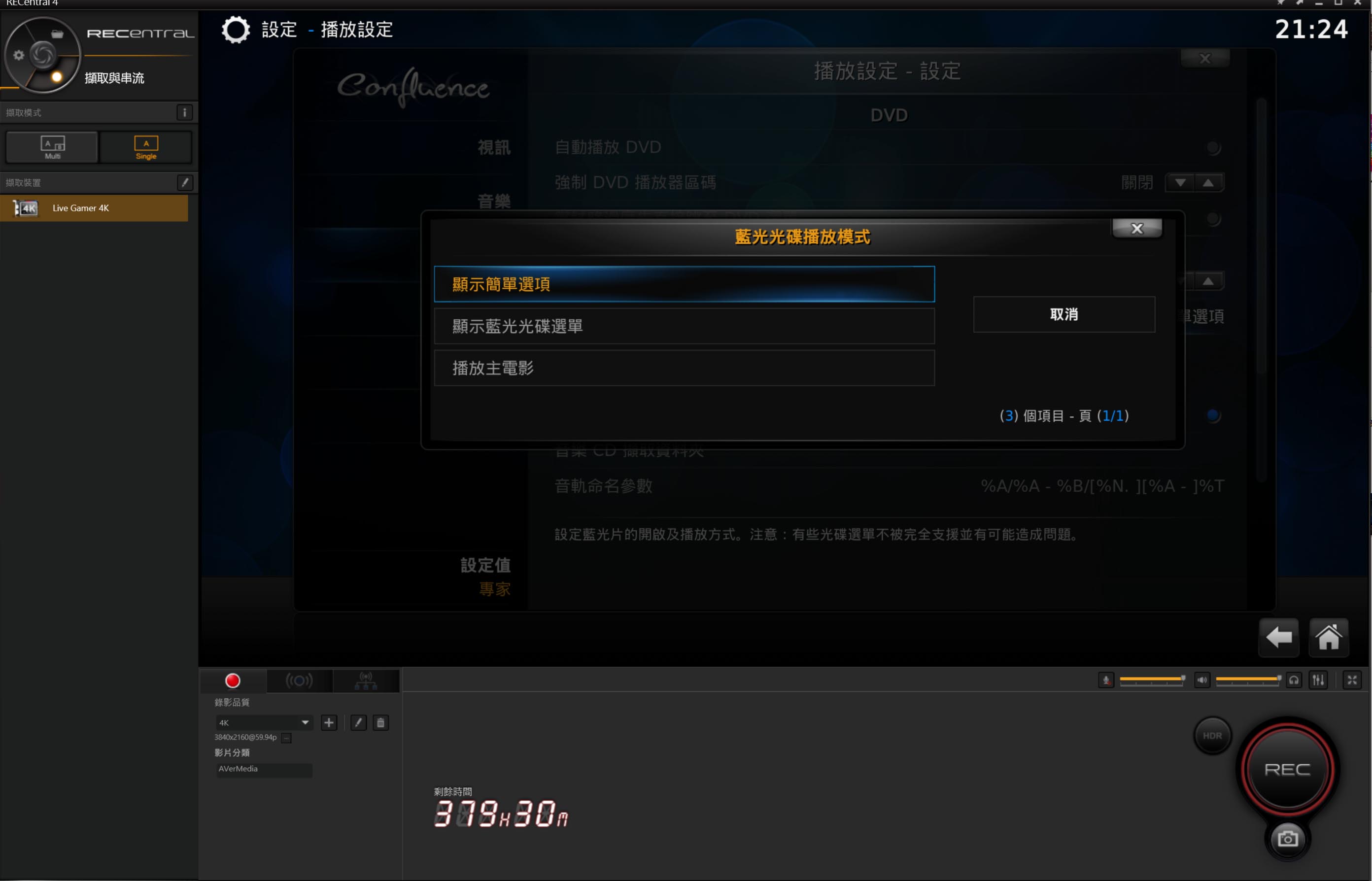1372x881 pixels.
Task: Click the speaker volume icon
Action: pos(1202,679)
